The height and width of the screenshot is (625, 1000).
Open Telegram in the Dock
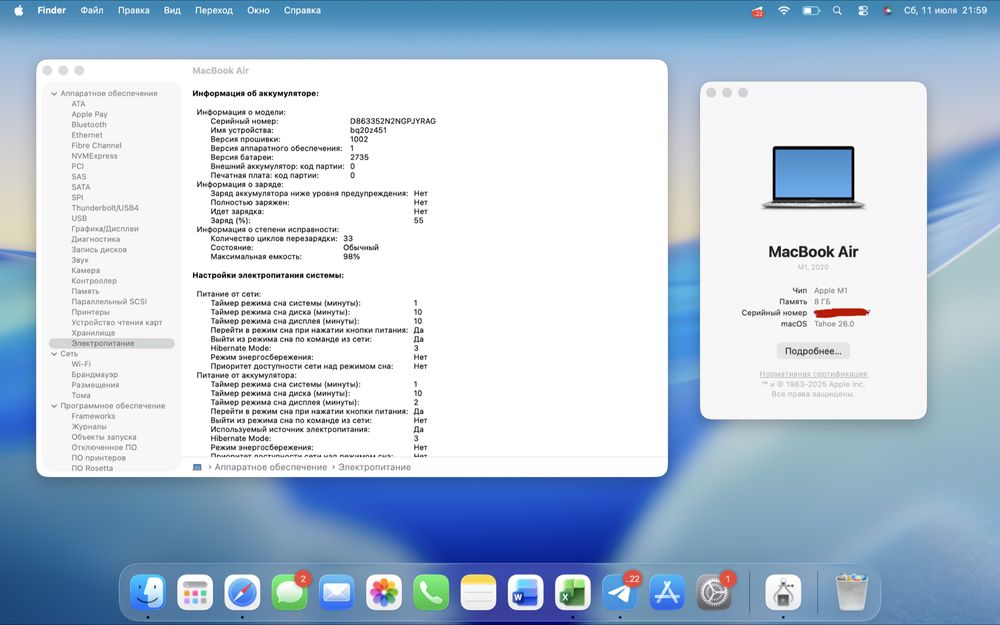[x=620, y=592]
